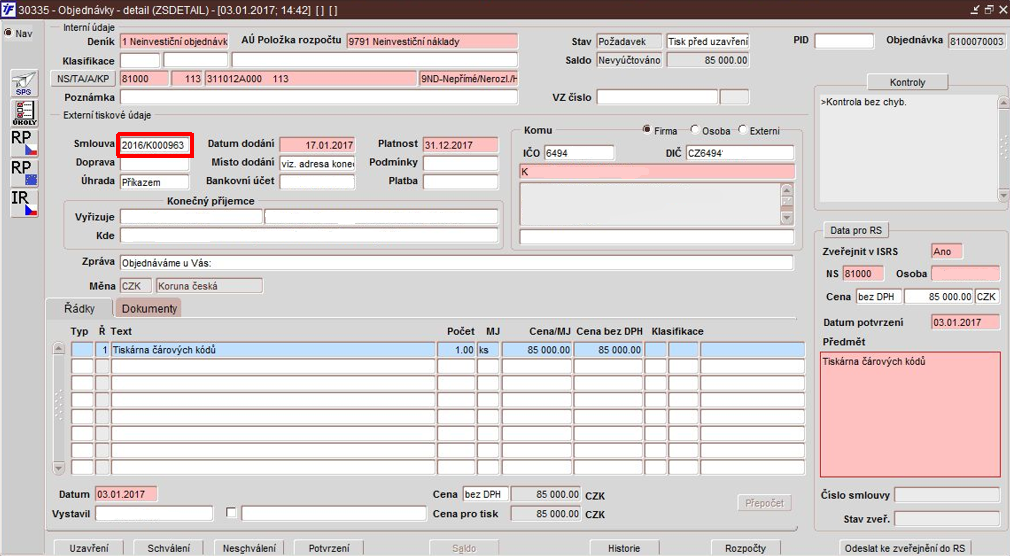Viewport: 1010px width, 556px height.
Task: Click the Kontrola bez chyb message
Action: (864, 102)
